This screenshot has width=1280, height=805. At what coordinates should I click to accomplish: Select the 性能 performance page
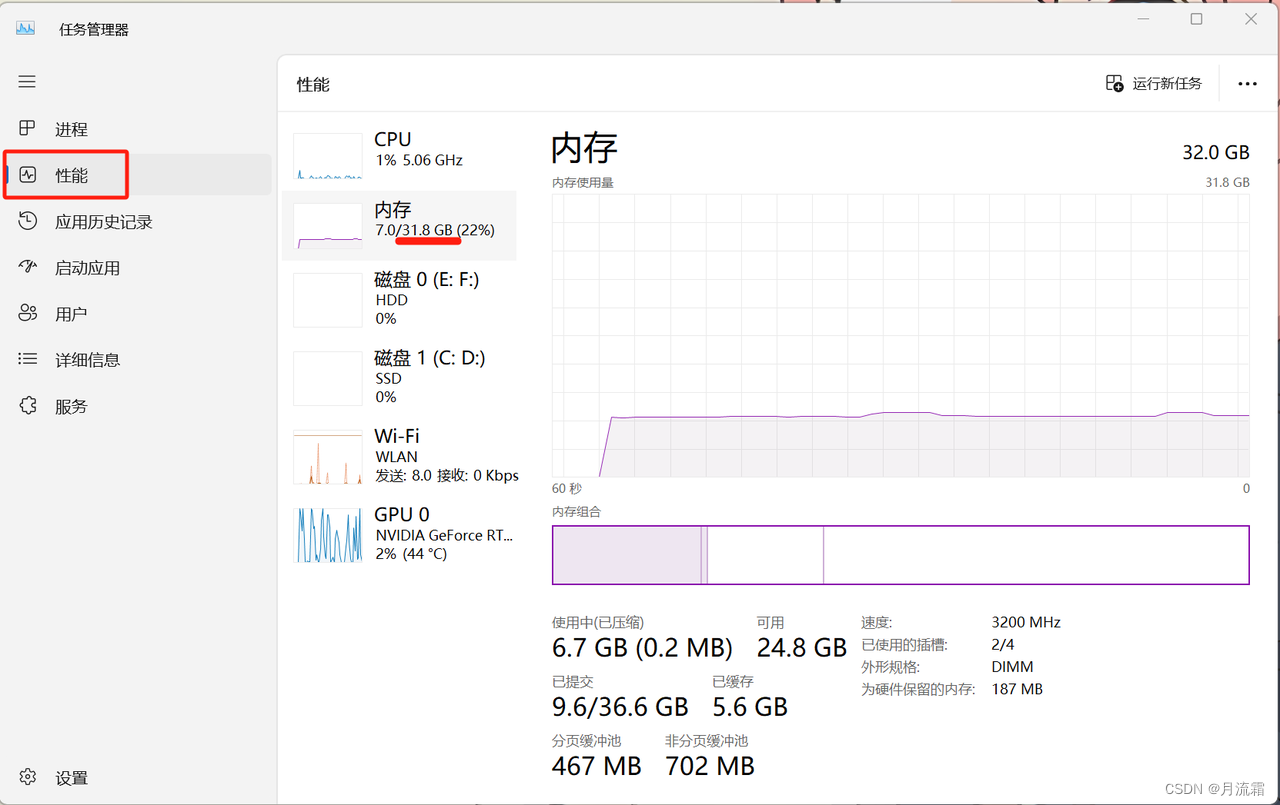tap(138, 175)
